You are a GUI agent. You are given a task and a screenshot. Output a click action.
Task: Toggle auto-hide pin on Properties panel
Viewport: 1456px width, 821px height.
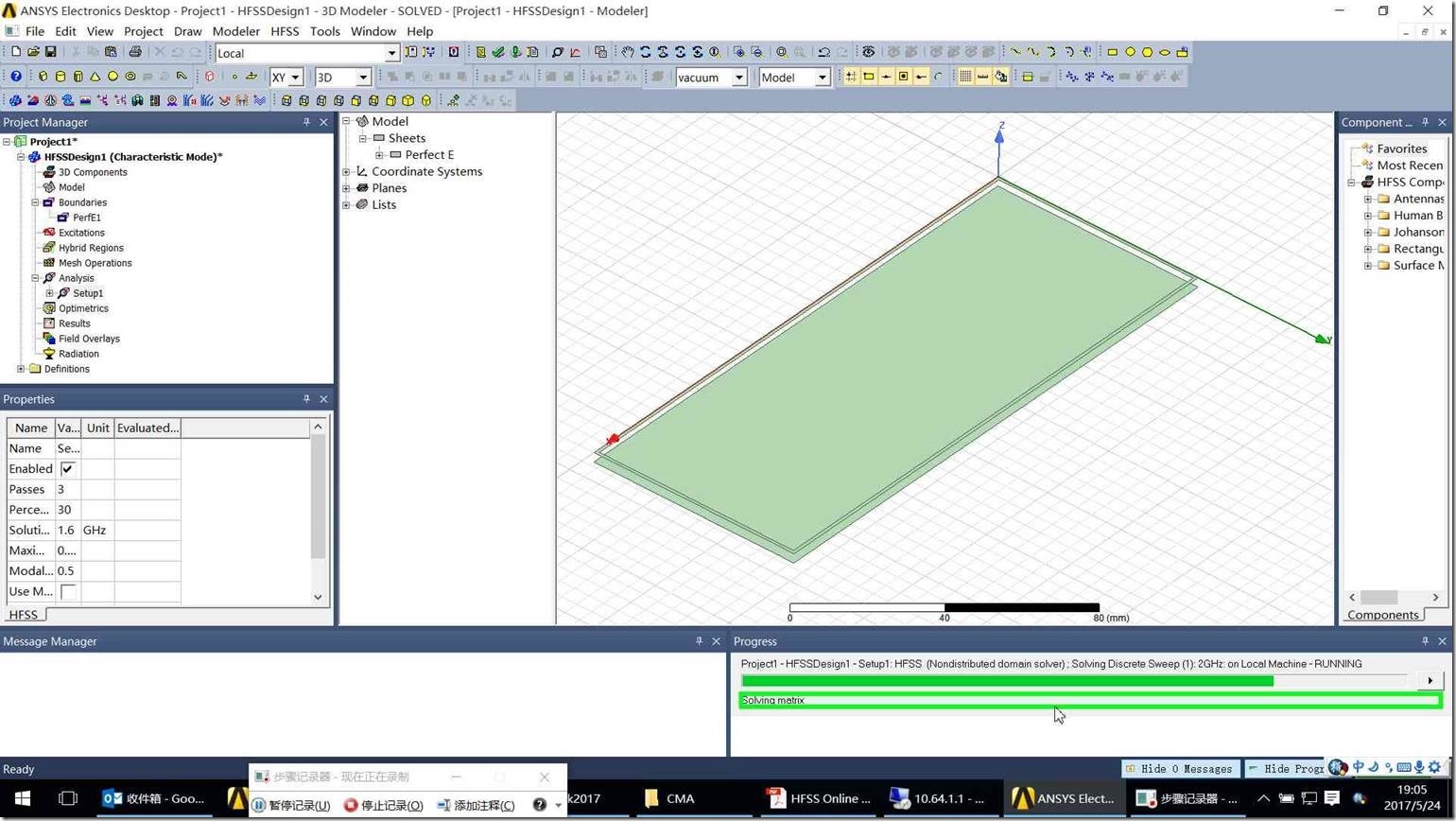pos(306,399)
